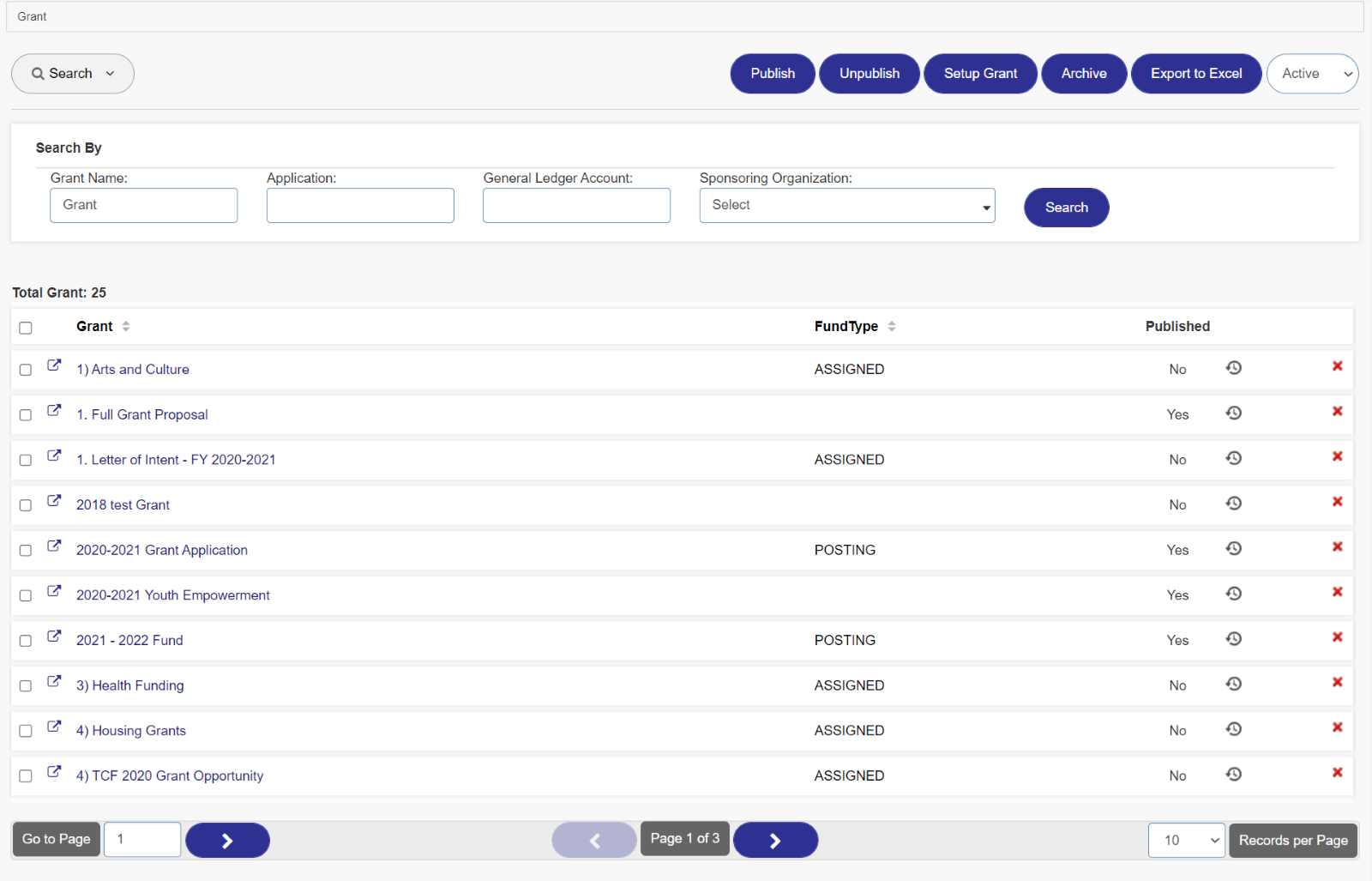This screenshot has width=1372, height=881.
Task: Sort by the Grant column arrows
Action: pos(126,327)
